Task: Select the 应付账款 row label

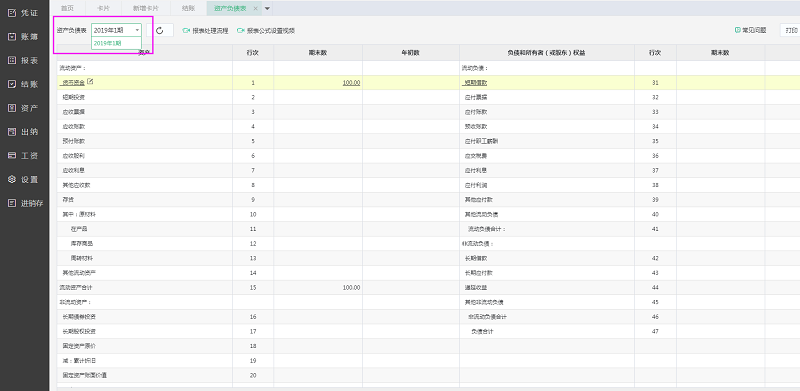Action: (x=476, y=112)
